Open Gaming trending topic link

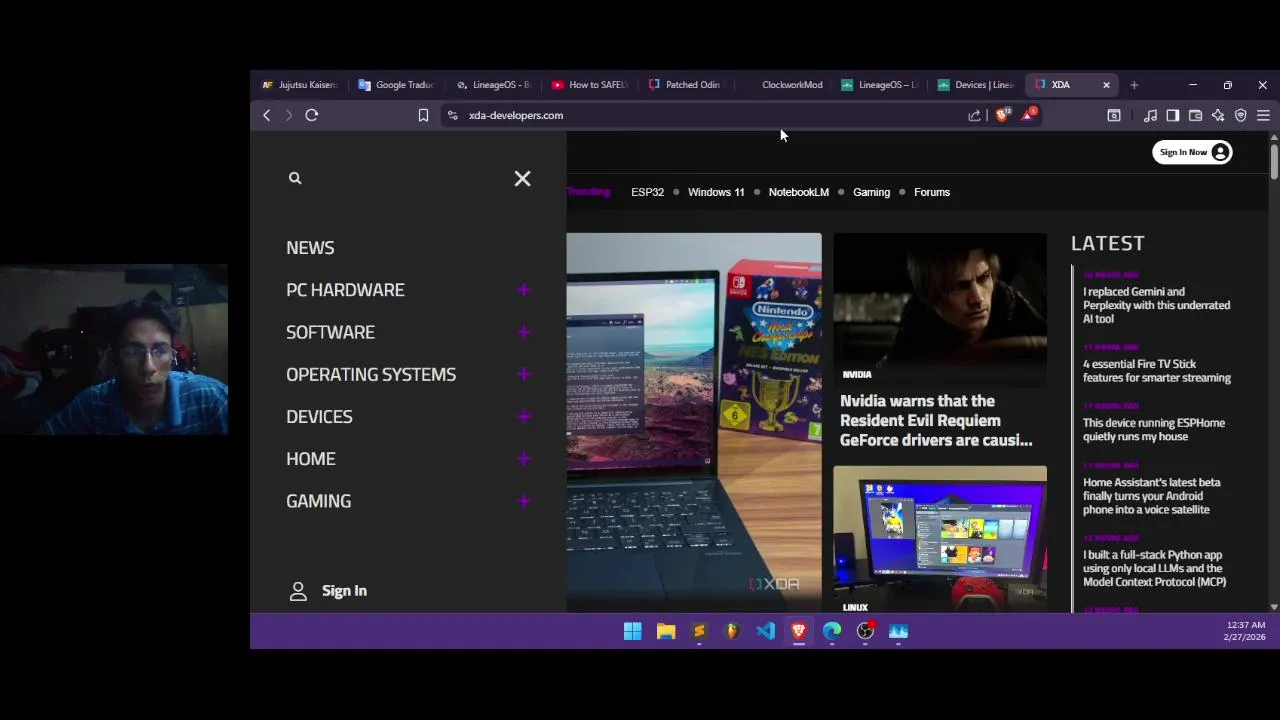coord(871,192)
